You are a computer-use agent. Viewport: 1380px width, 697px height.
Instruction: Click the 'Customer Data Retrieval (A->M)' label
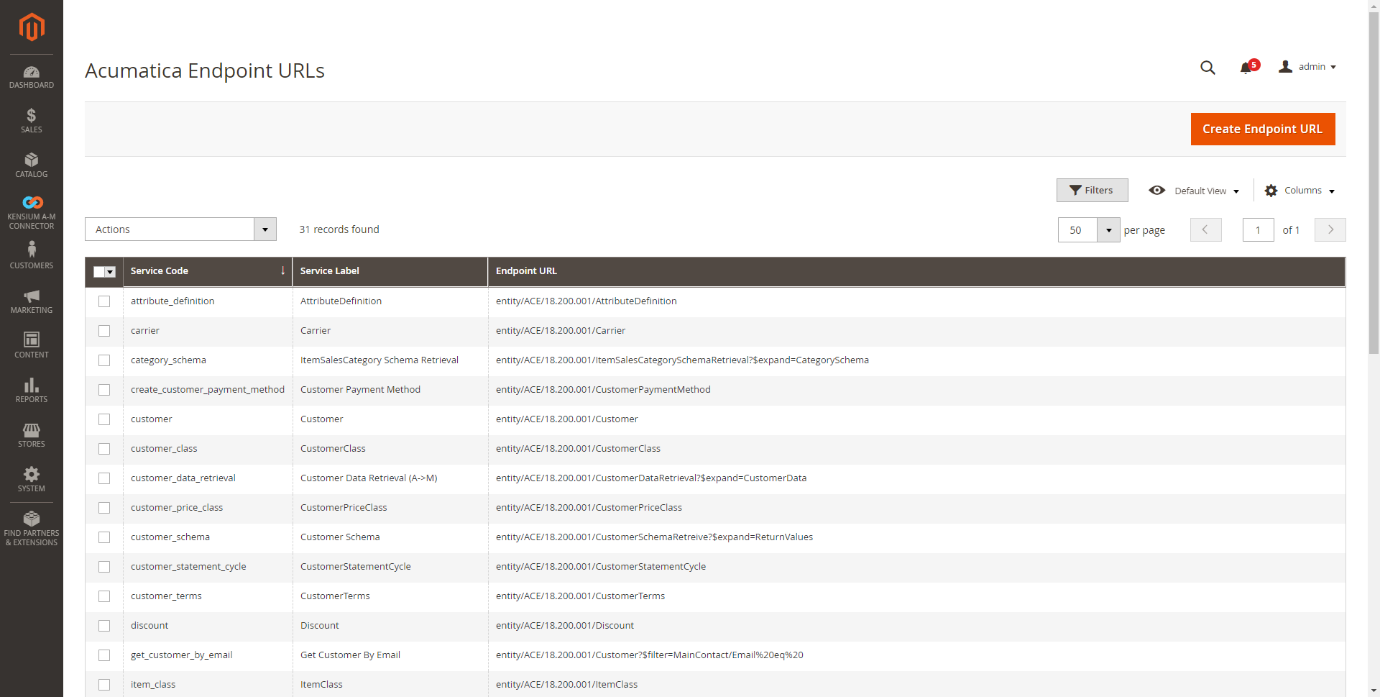pos(368,478)
